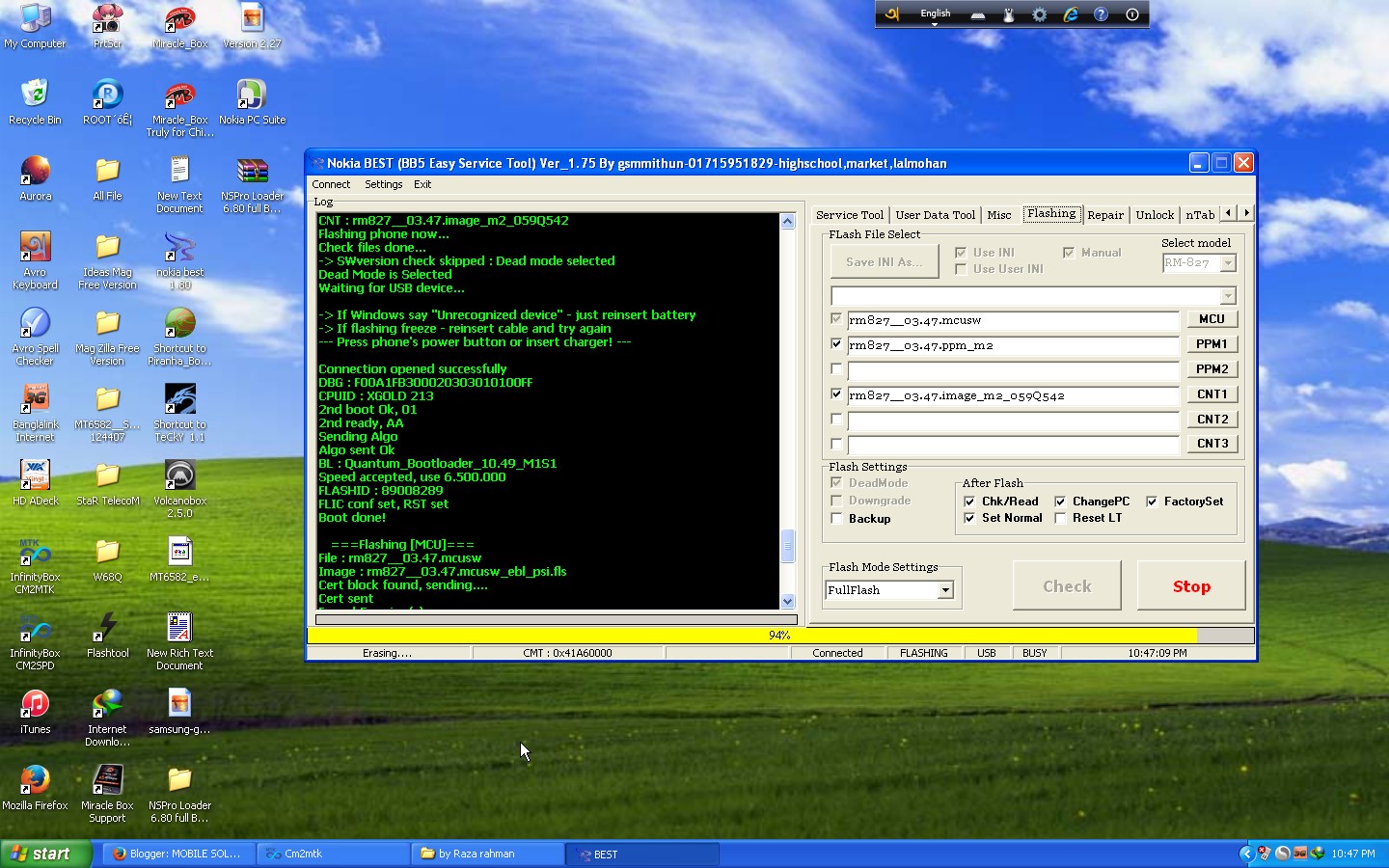Open the Avro English language dropdown

point(935,14)
